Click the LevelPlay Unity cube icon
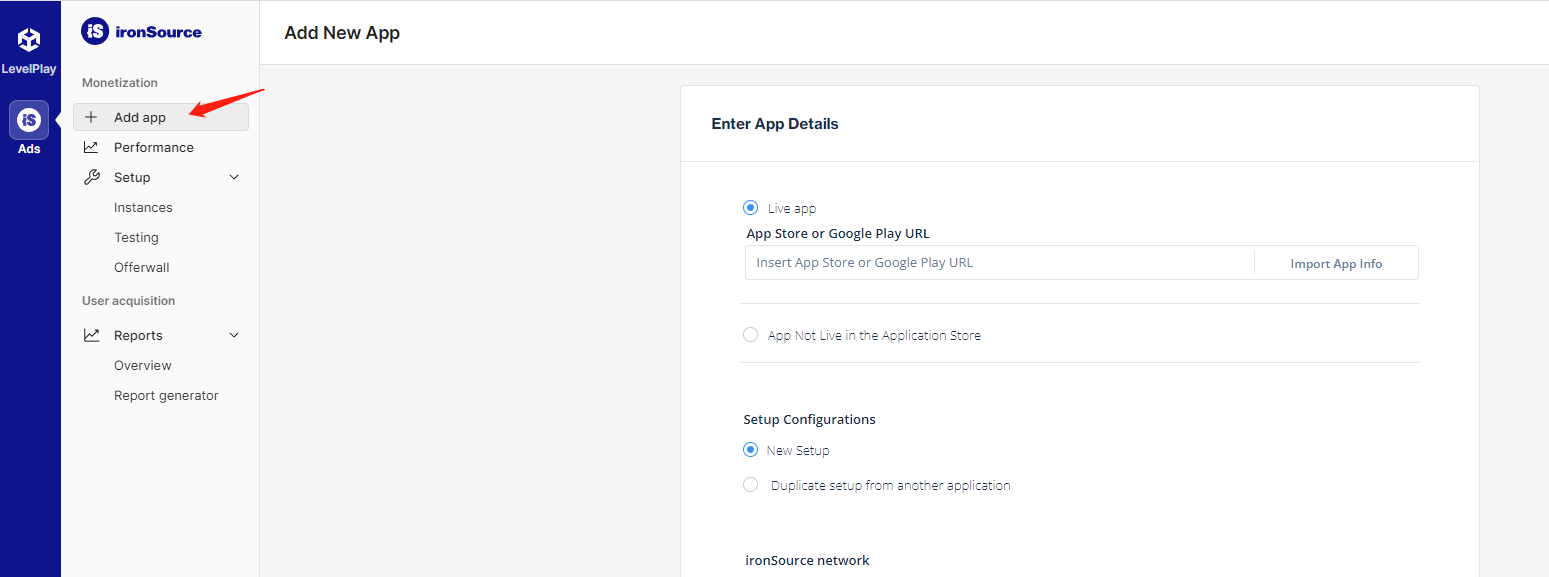The height and width of the screenshot is (577, 1549). pyautogui.click(x=29, y=40)
